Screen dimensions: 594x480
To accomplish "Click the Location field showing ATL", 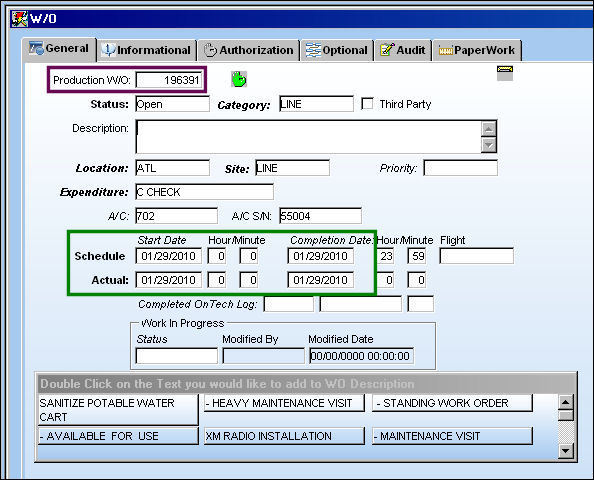I will pyautogui.click(x=172, y=168).
